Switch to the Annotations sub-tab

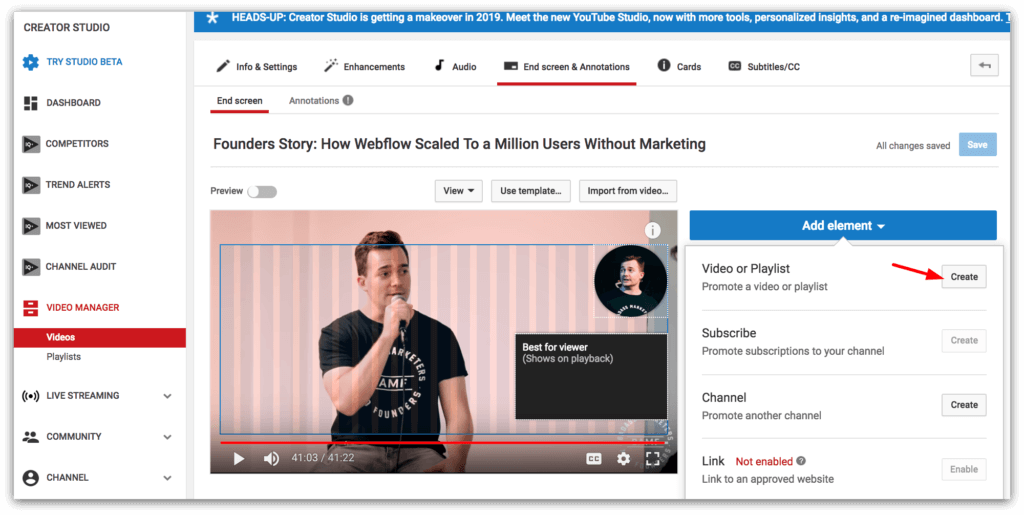pos(314,101)
